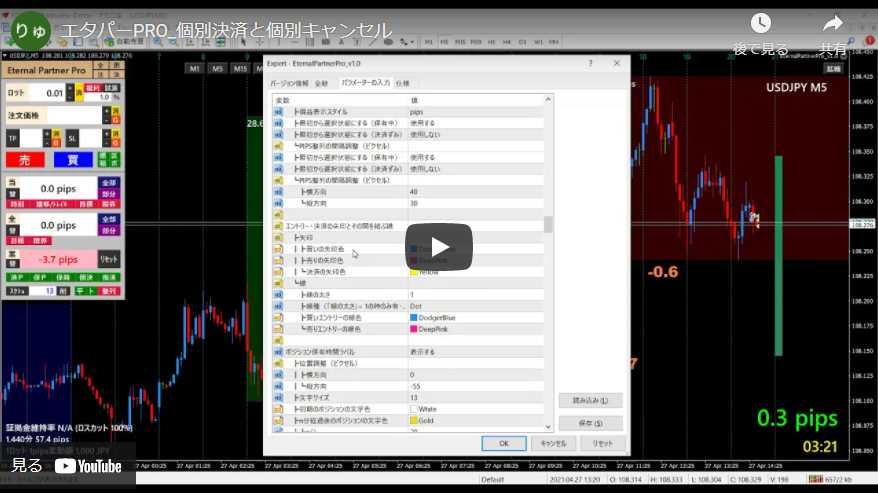Click リセット in the Expert dialog

tap(603, 443)
